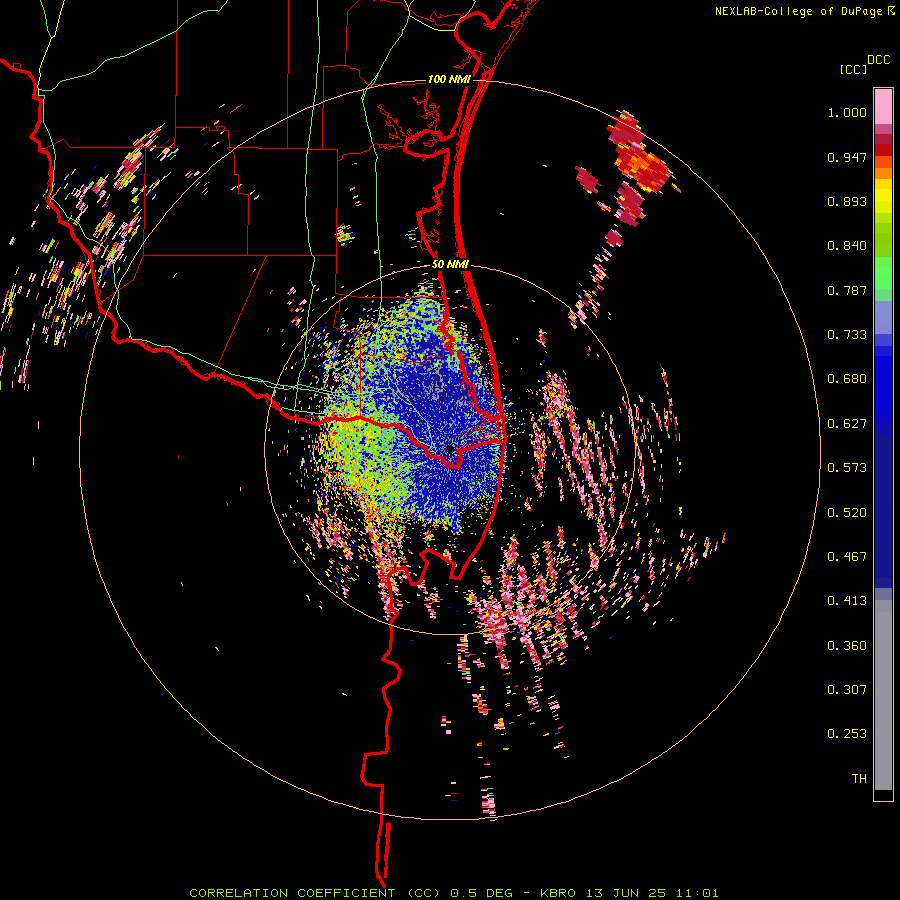The height and width of the screenshot is (900, 900).
Task: Click the 0.307 scale value
Action: (847, 690)
